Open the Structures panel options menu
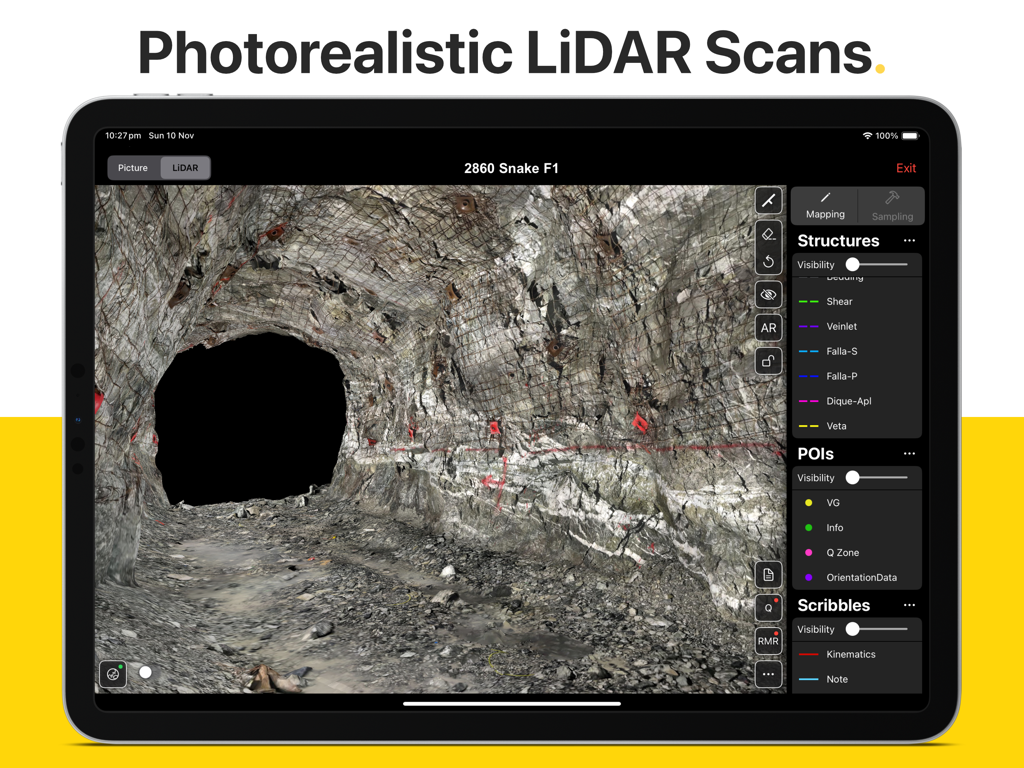 click(910, 240)
